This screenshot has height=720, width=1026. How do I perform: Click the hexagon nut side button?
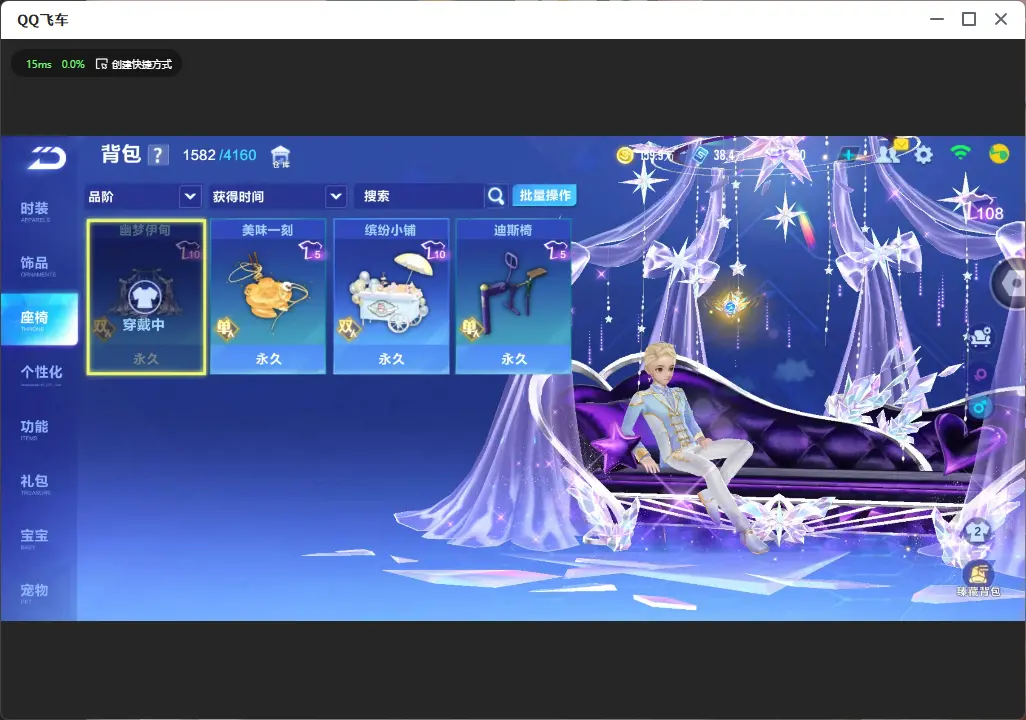coord(1008,284)
